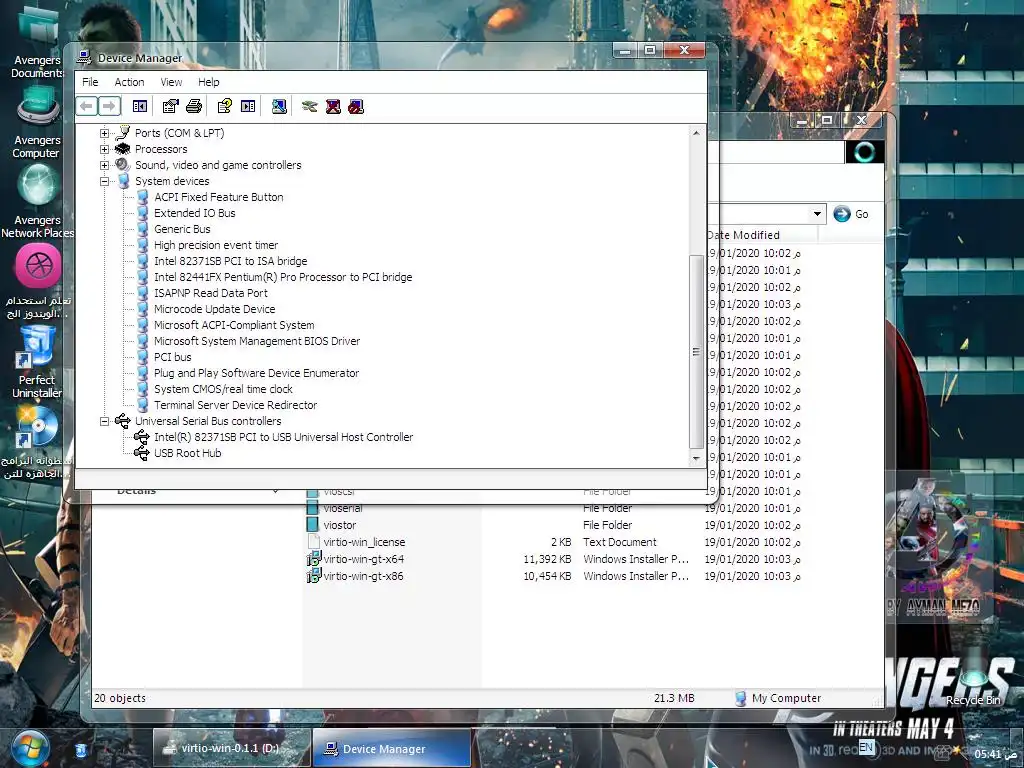Select ACPI Fixed Feature Button device
The image size is (1024, 768).
tap(218, 197)
